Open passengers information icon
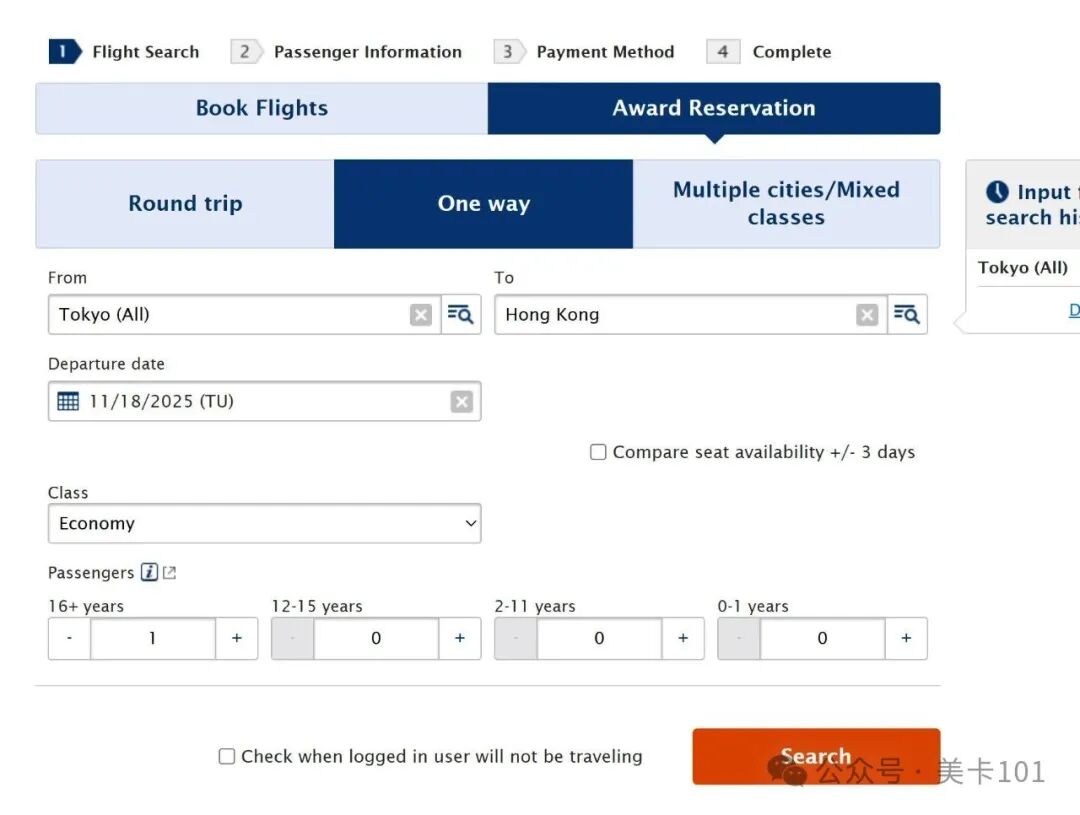This screenshot has height=815, width=1080. click(x=149, y=573)
